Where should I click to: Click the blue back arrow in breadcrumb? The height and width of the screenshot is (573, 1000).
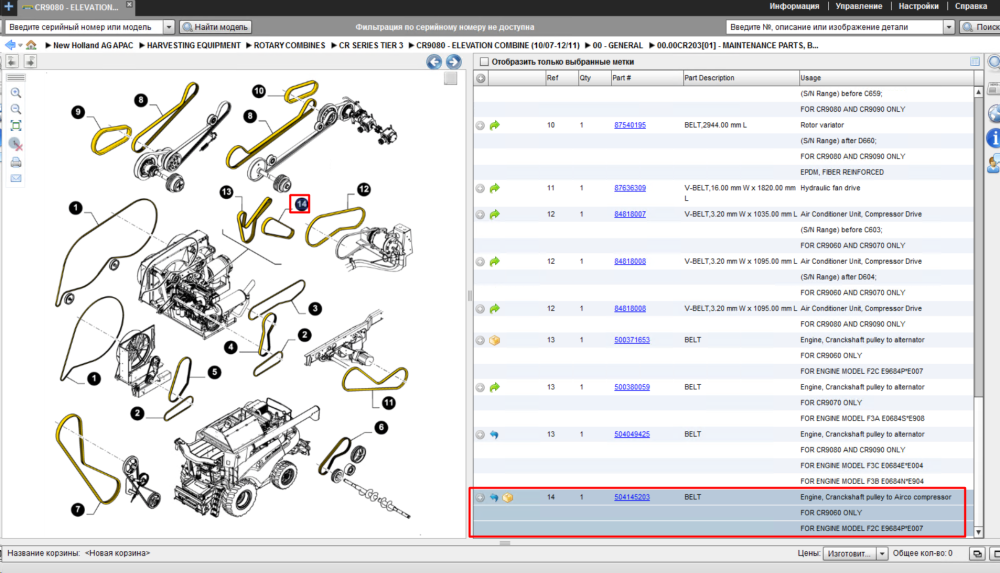tap(10, 45)
